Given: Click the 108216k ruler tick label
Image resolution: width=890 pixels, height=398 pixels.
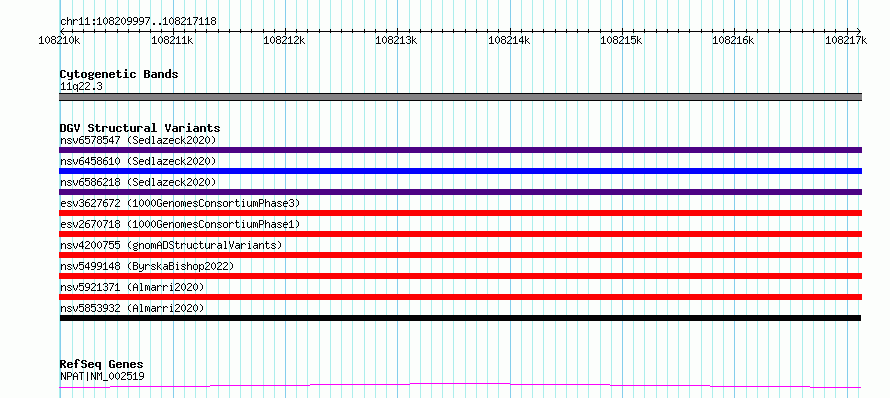Looking at the screenshot, I should 734,40.
